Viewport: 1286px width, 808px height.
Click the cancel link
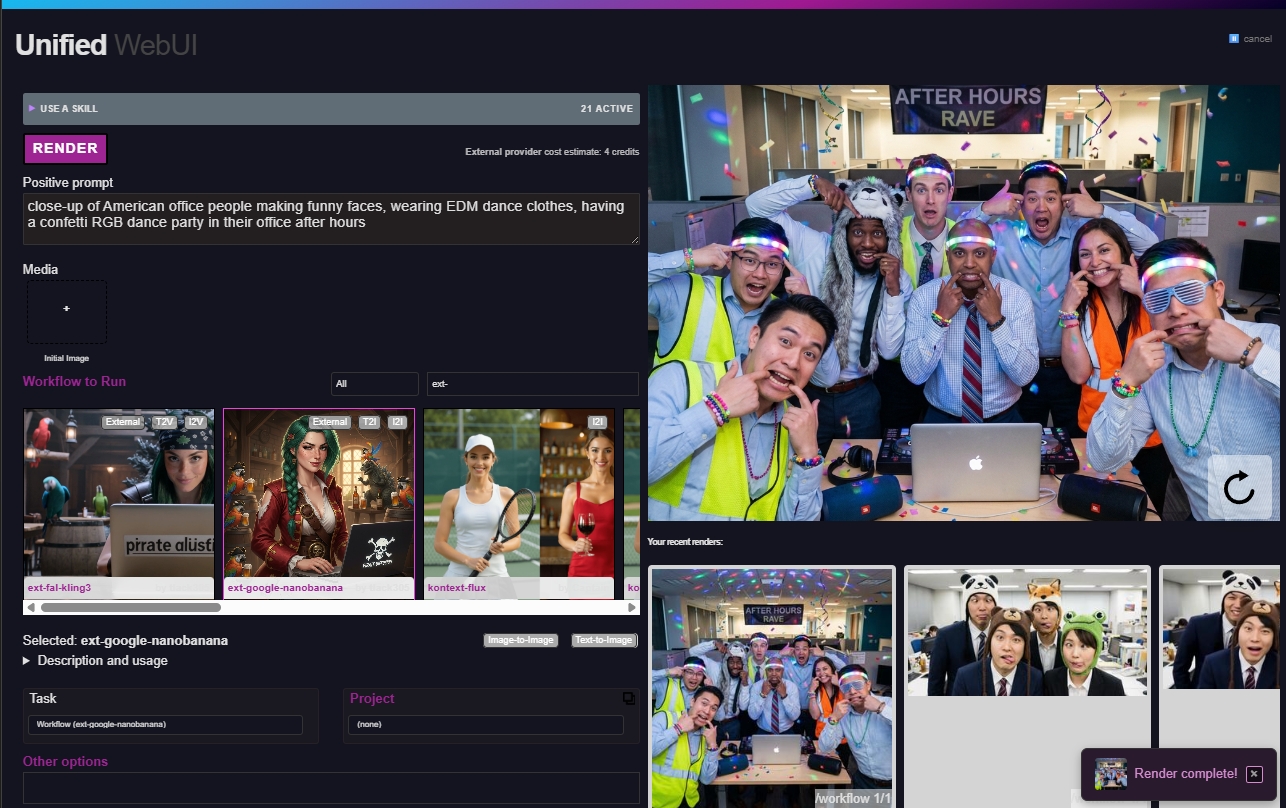pyautogui.click(x=1257, y=39)
